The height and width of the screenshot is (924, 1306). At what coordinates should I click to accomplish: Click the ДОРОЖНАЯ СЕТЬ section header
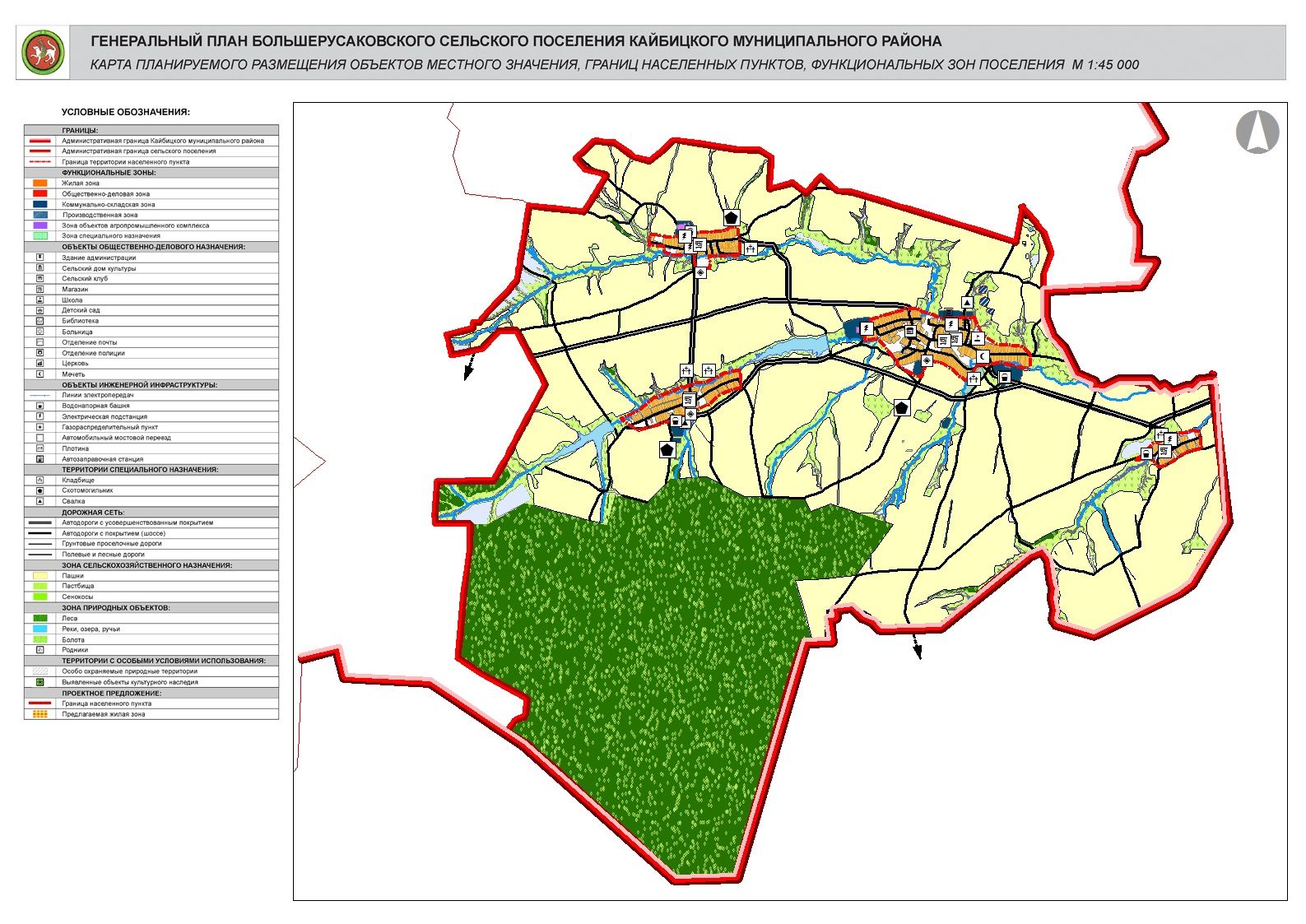coord(93,513)
